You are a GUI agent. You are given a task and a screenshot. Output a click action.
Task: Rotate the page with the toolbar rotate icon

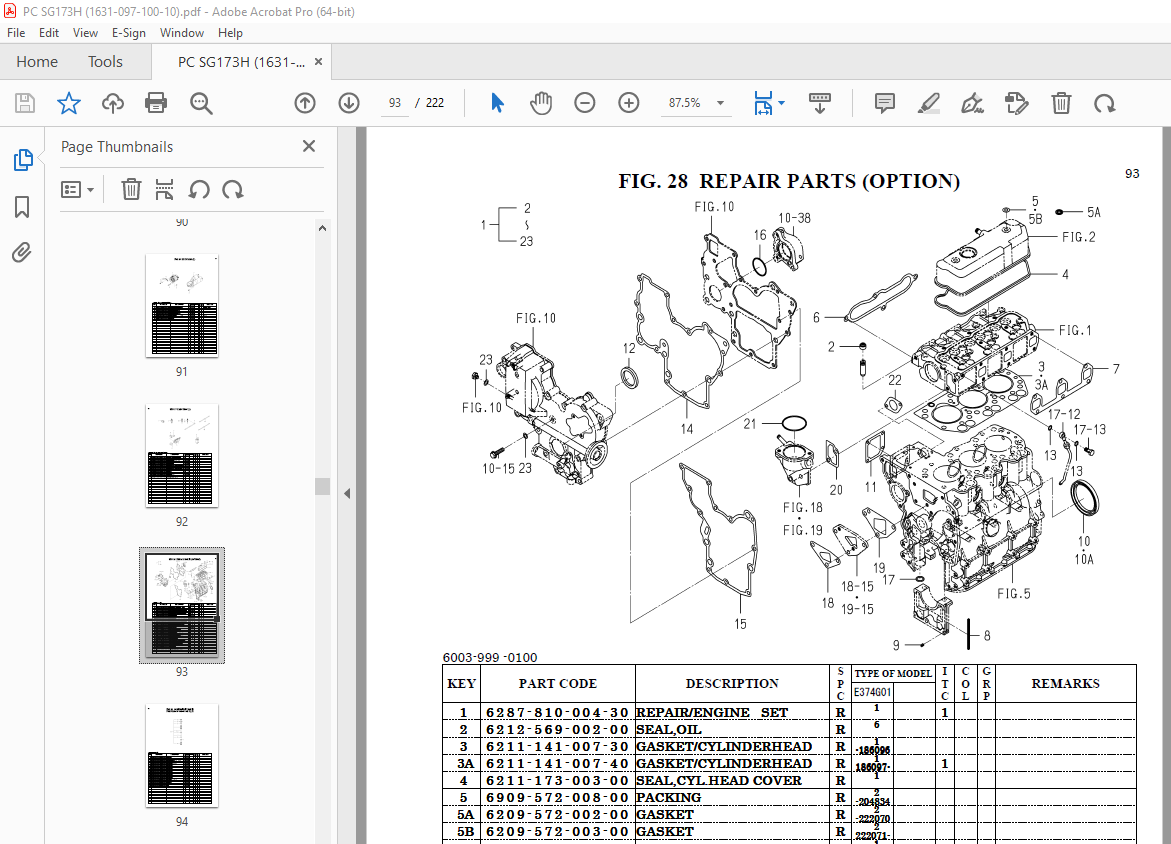[1105, 103]
